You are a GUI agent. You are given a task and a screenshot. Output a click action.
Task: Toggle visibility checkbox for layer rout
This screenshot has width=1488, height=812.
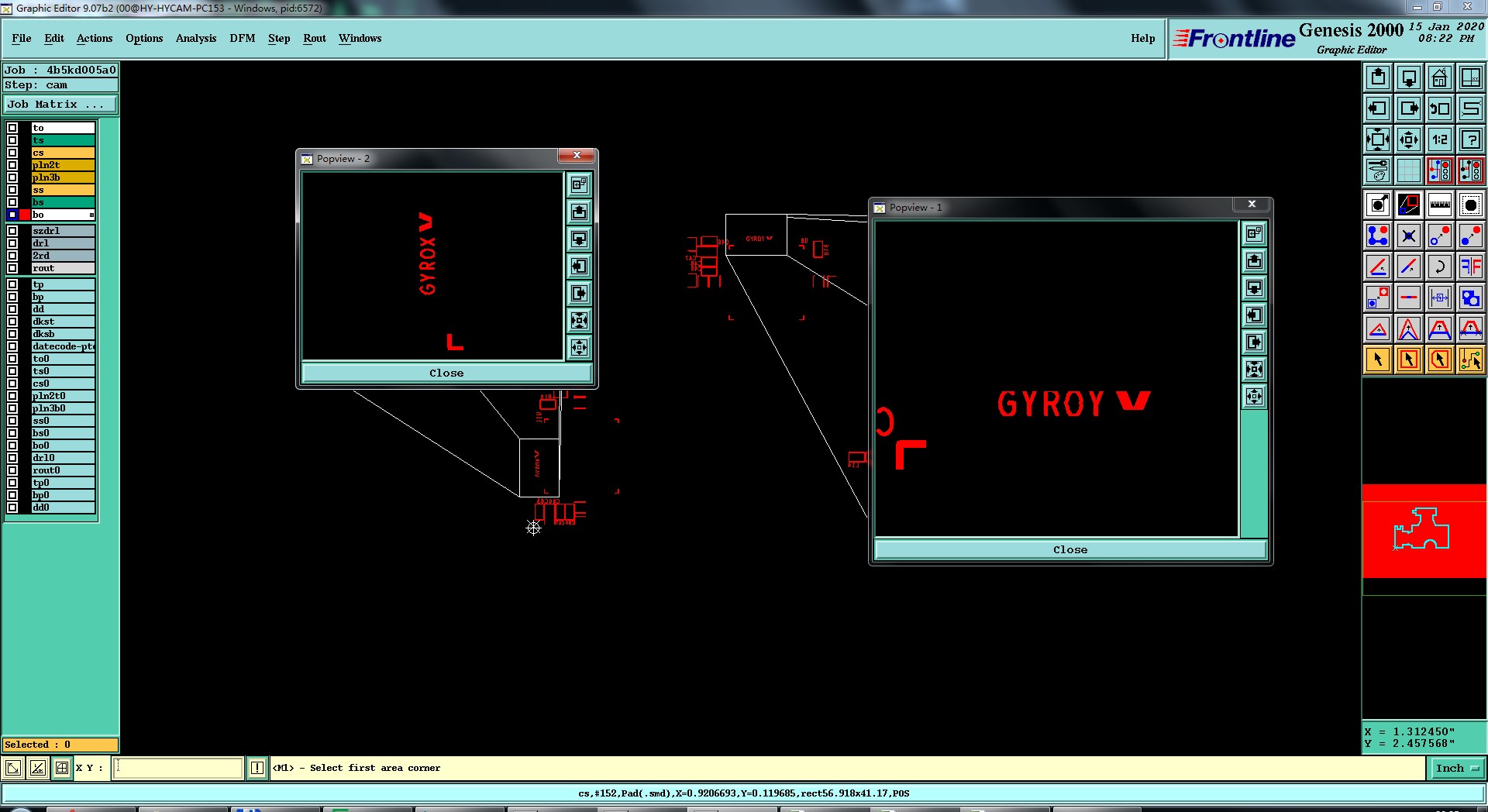[12, 268]
